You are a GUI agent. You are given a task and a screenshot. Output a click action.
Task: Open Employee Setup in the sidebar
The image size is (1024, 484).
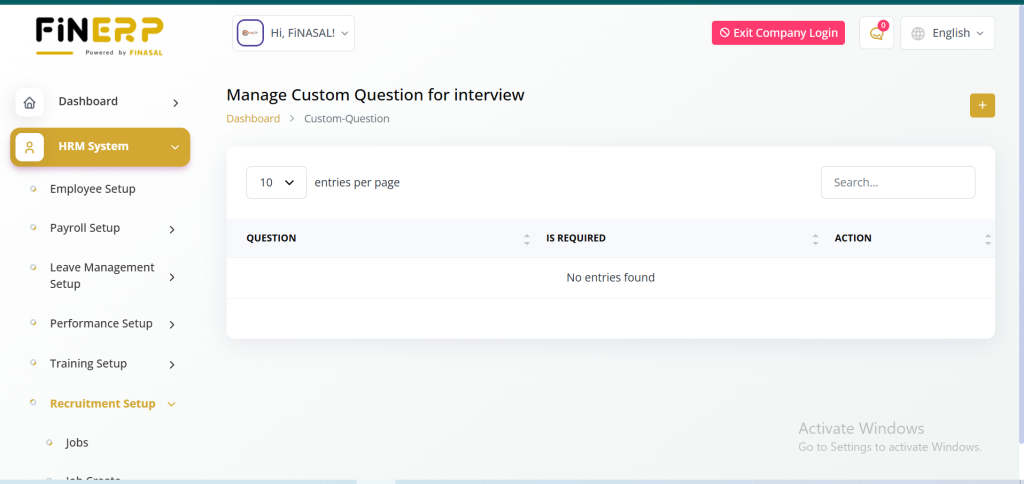tap(92, 189)
